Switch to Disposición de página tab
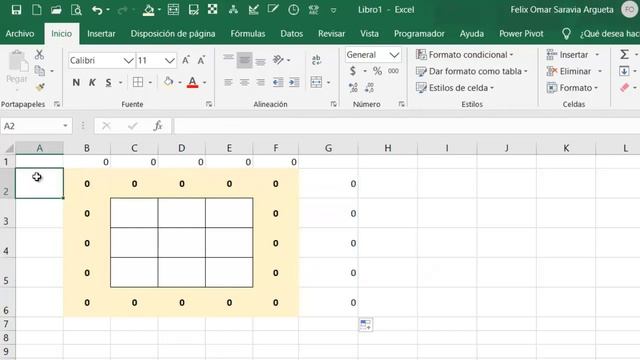Viewport: 640px width, 360px height. coord(173,33)
